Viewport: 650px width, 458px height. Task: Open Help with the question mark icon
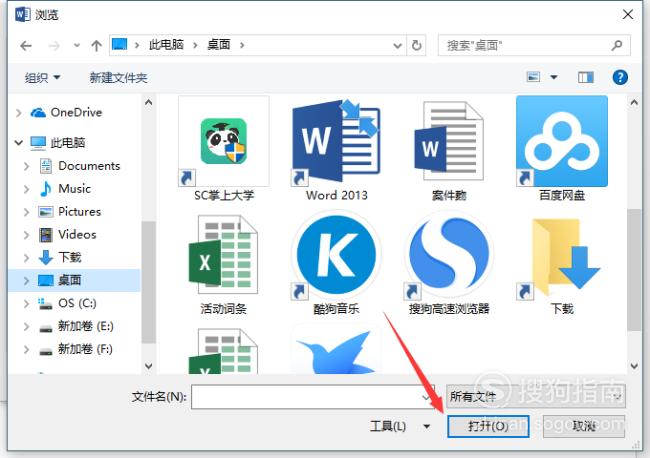620,77
